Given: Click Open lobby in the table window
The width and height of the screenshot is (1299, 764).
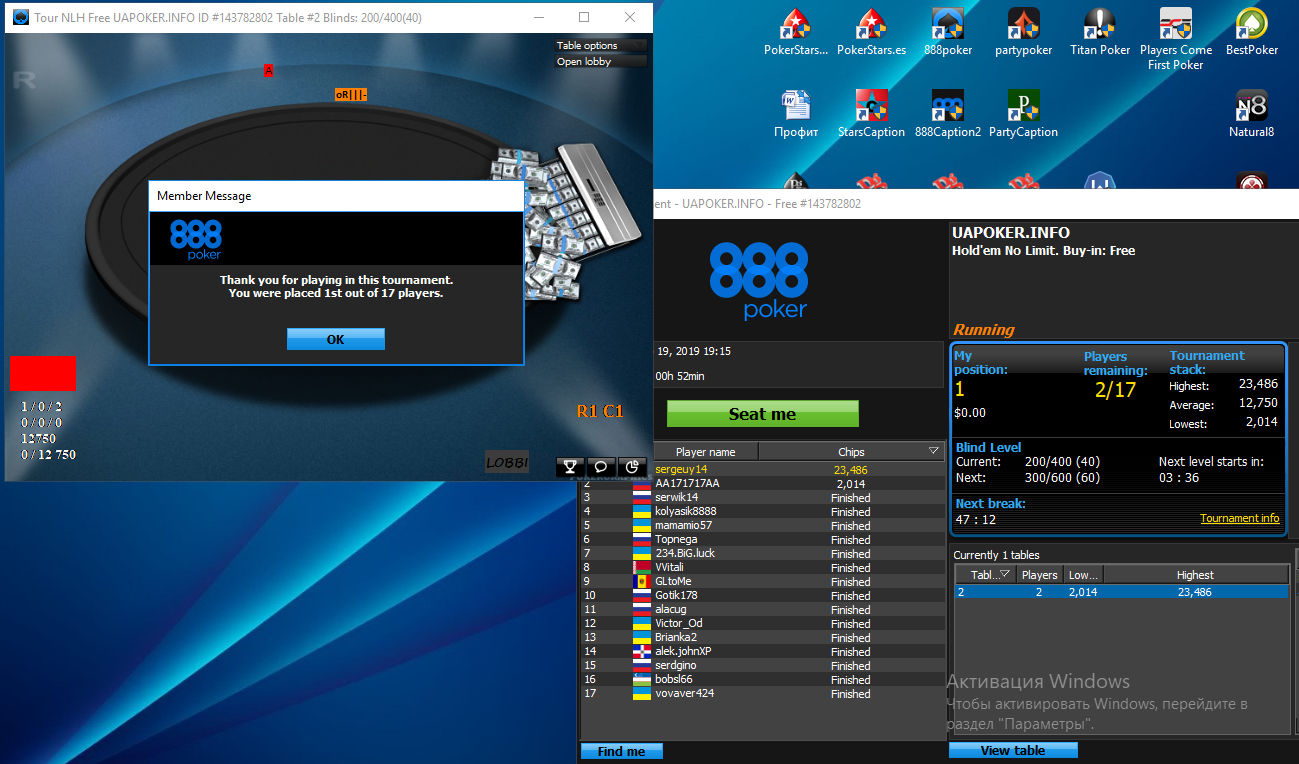Looking at the screenshot, I should coord(601,61).
